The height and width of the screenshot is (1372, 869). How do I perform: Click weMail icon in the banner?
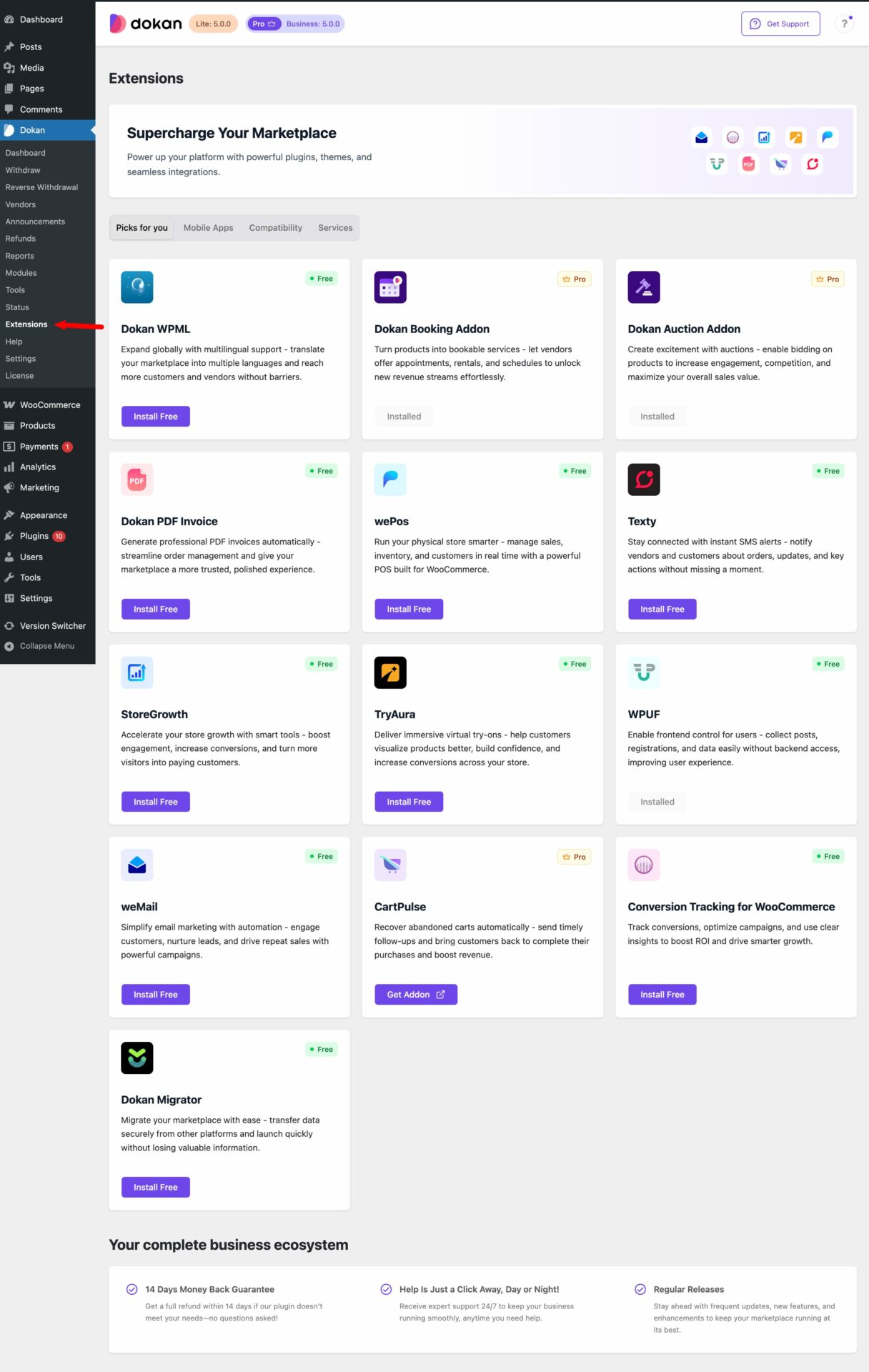point(701,137)
